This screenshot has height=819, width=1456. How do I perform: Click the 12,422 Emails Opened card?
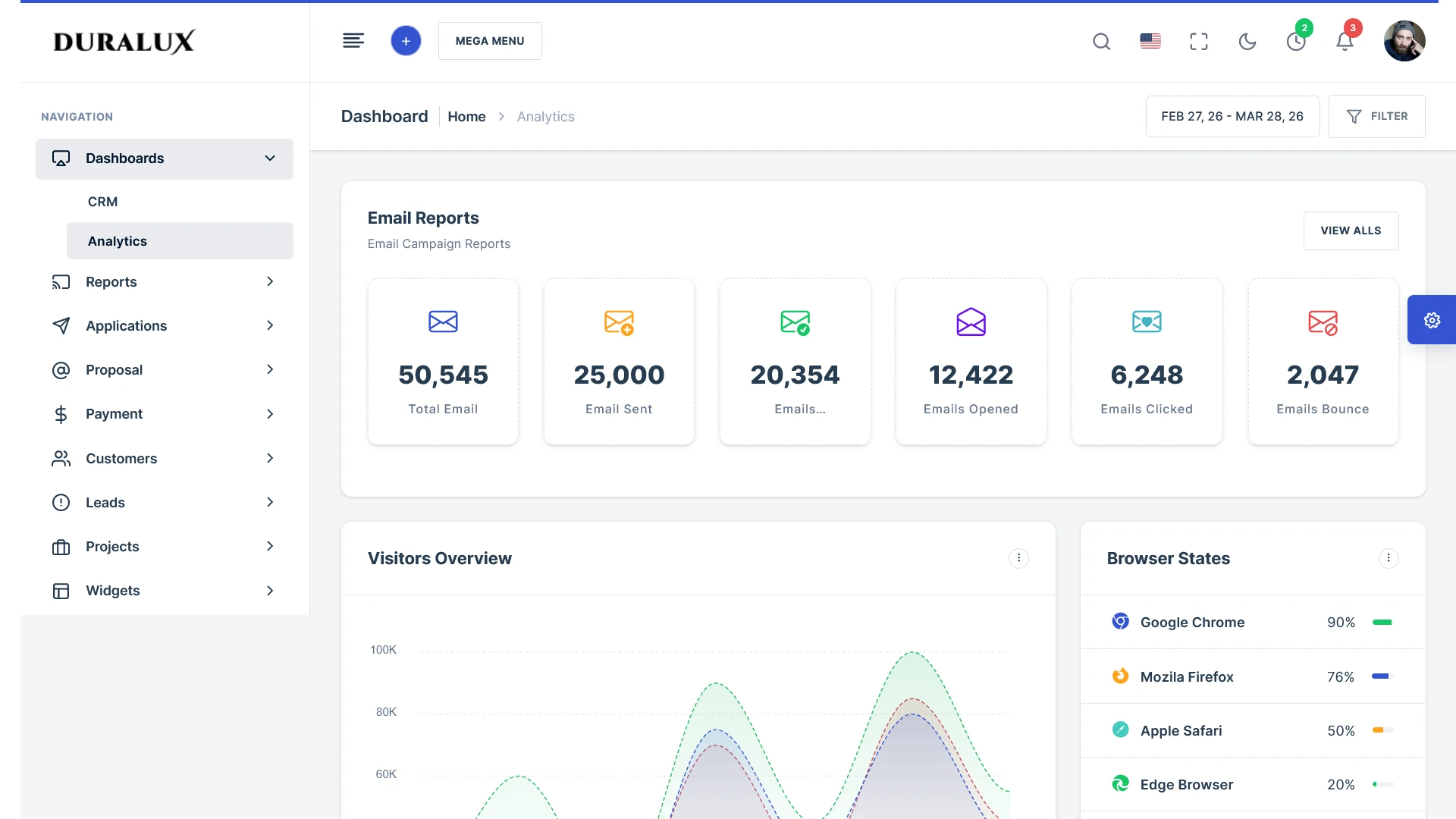pyautogui.click(x=971, y=362)
